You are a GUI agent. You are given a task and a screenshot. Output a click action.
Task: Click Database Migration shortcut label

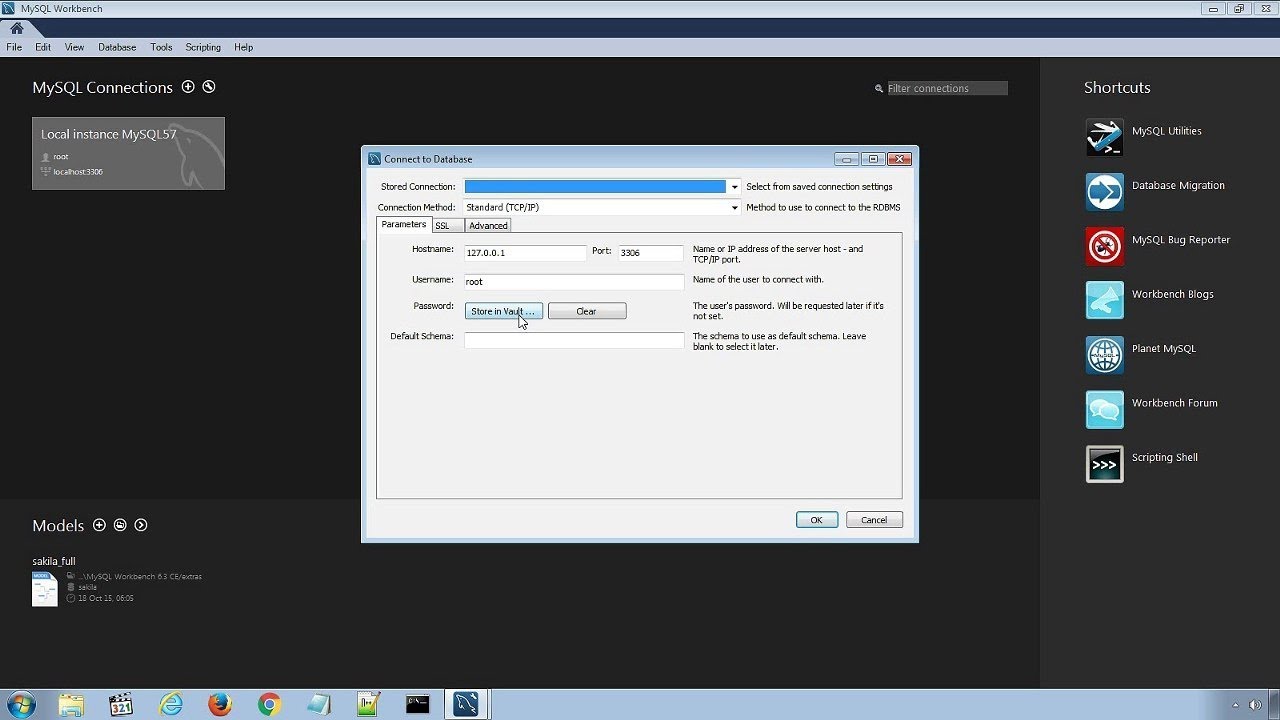click(1178, 185)
